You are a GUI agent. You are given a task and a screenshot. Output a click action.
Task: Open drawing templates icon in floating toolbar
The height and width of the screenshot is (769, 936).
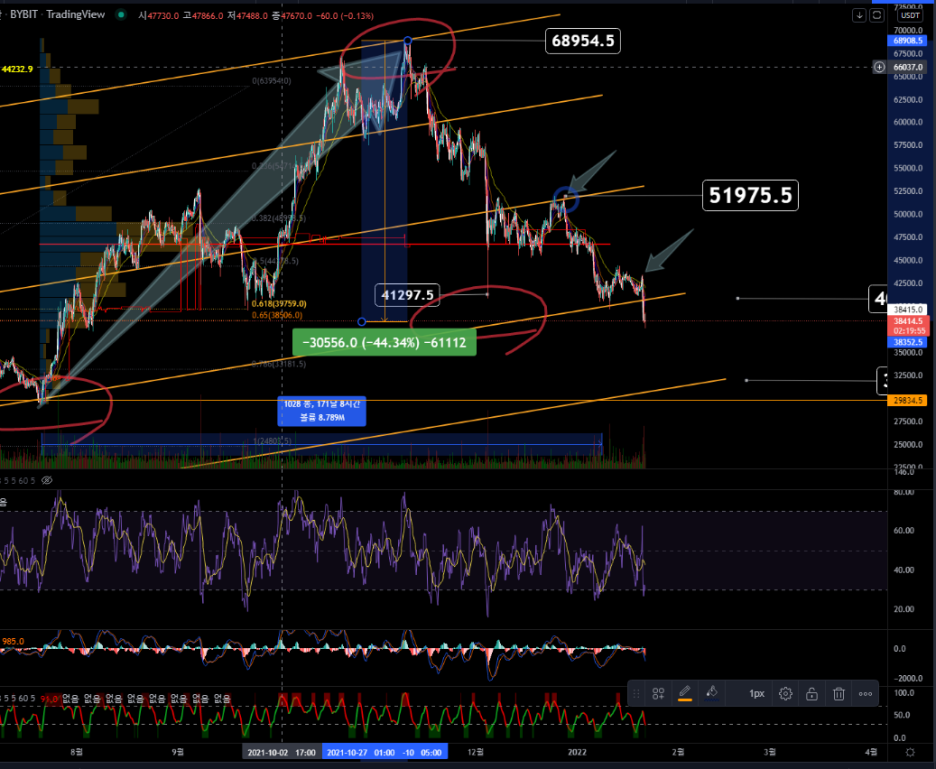pyautogui.click(x=658, y=694)
